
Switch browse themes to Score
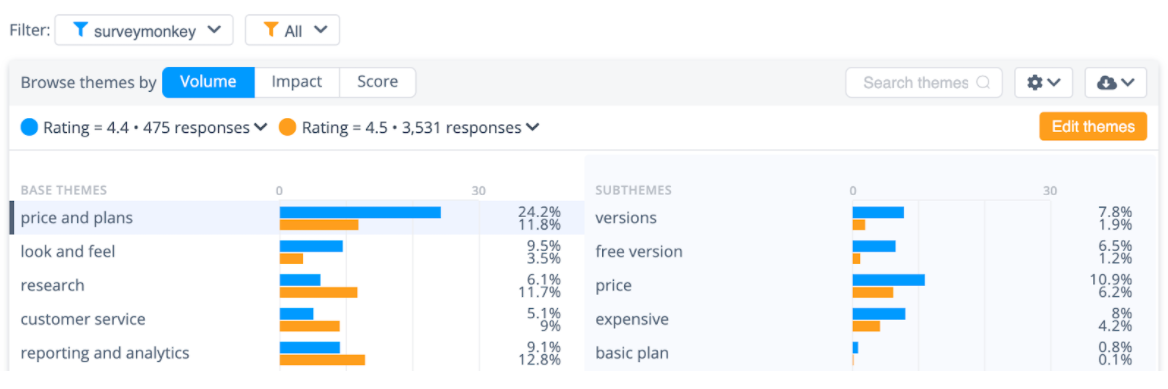(377, 82)
